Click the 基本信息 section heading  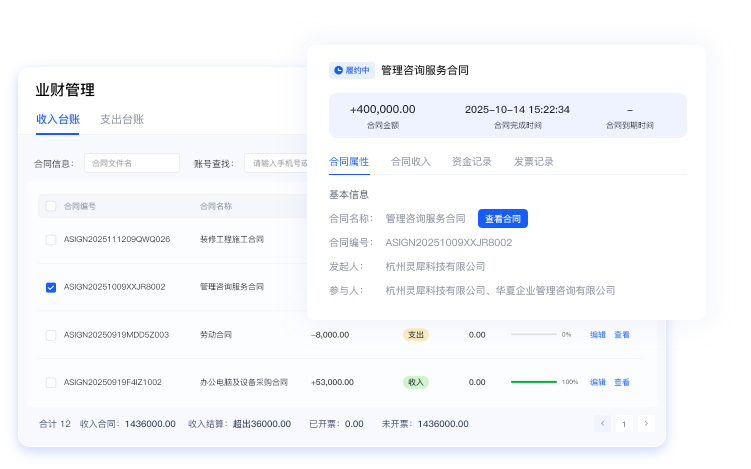(x=349, y=194)
